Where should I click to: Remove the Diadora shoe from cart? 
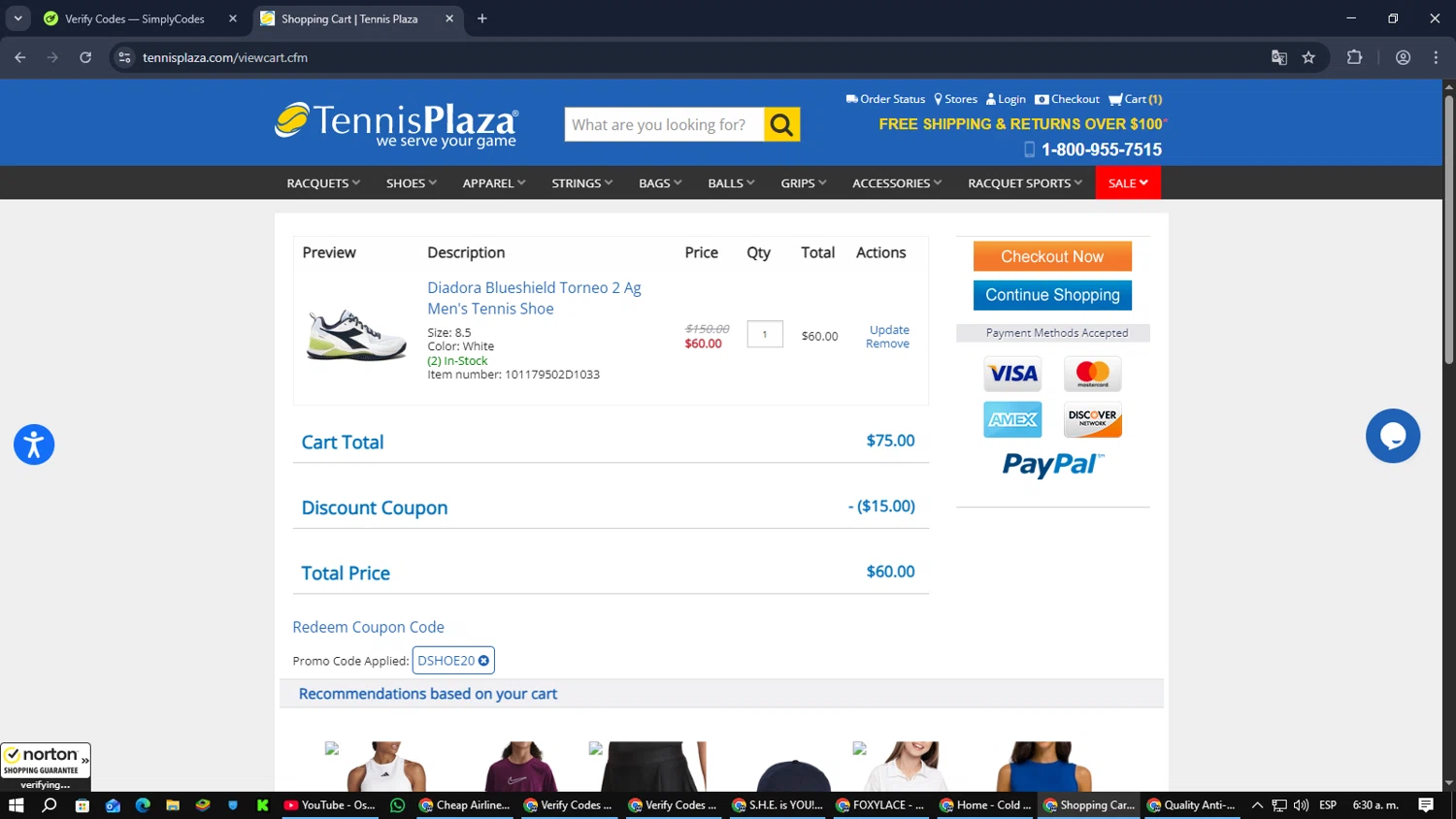(x=887, y=344)
